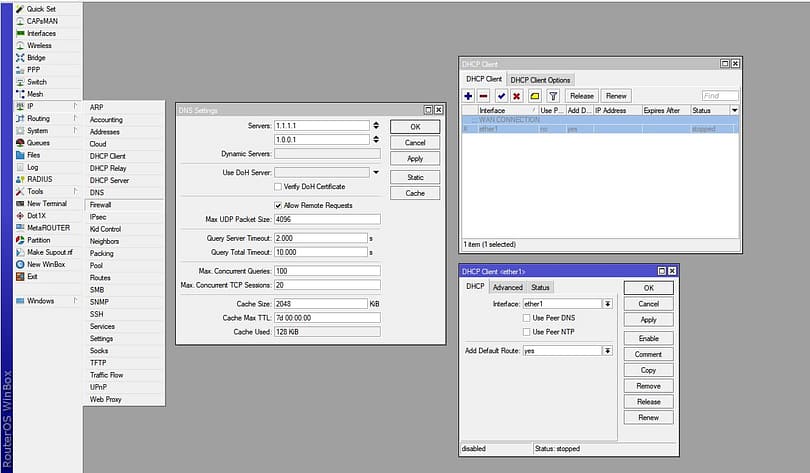Launch the New WinBox icon
This screenshot has height=473, width=810.
coord(20,264)
